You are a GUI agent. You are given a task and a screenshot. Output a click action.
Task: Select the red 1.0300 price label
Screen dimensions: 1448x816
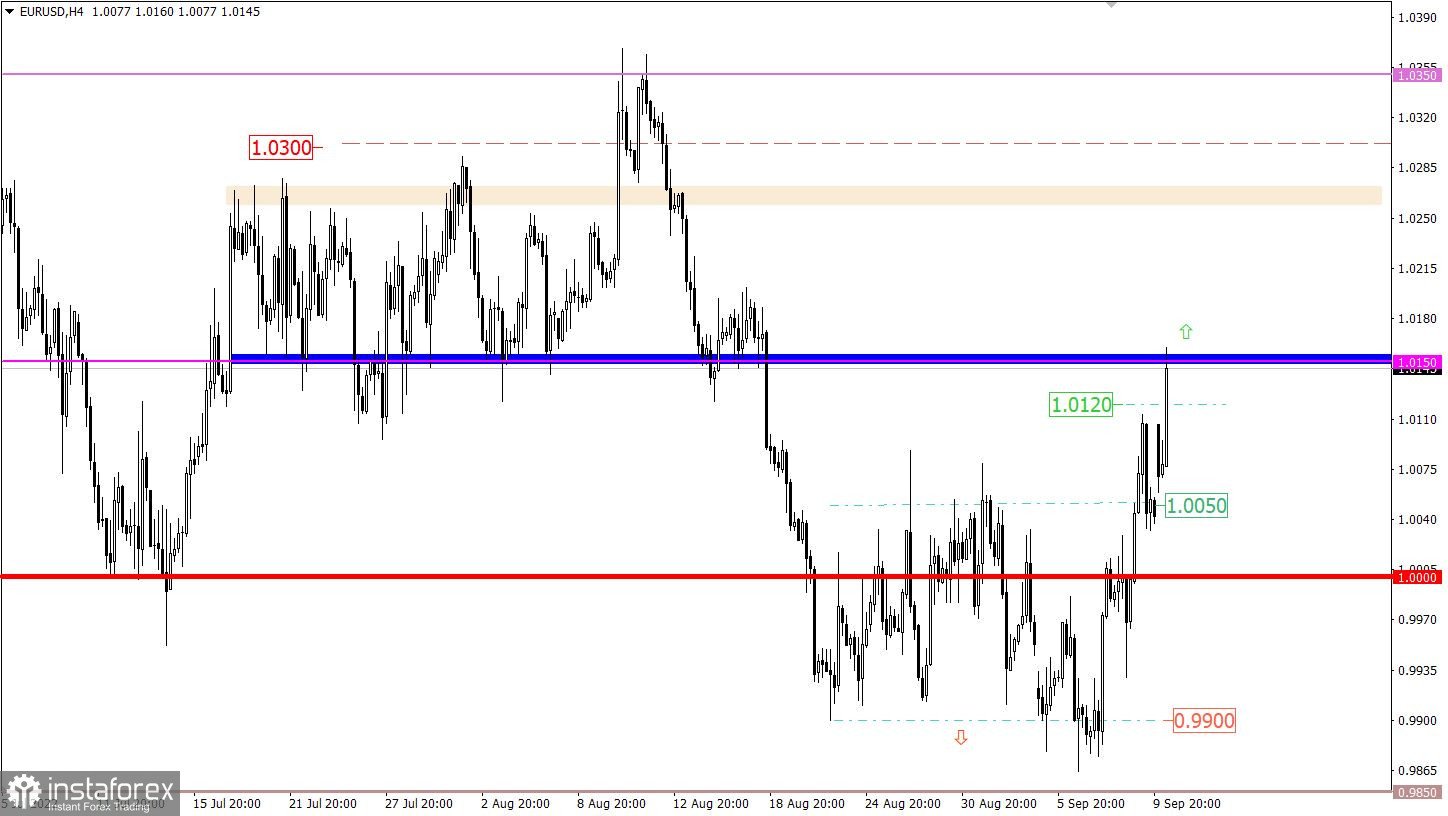(281, 148)
